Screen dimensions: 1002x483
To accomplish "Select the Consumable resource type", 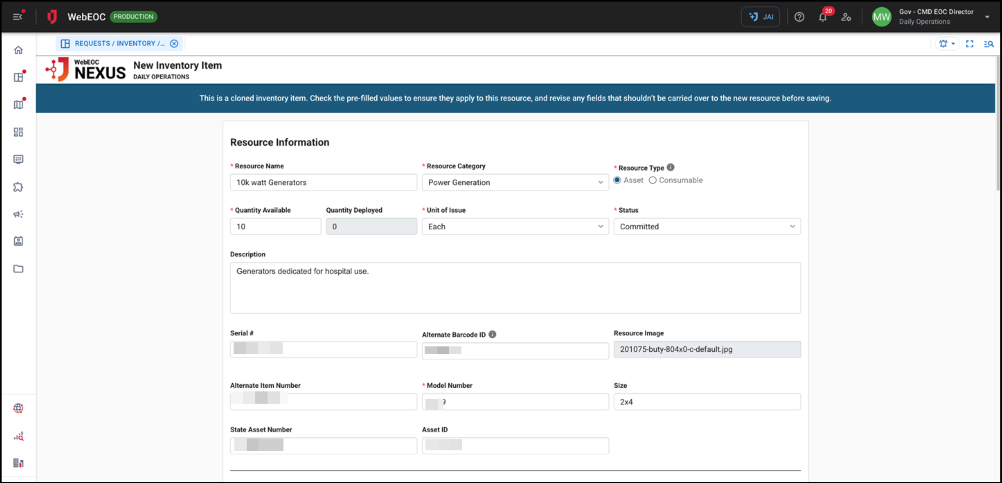I will [653, 181].
